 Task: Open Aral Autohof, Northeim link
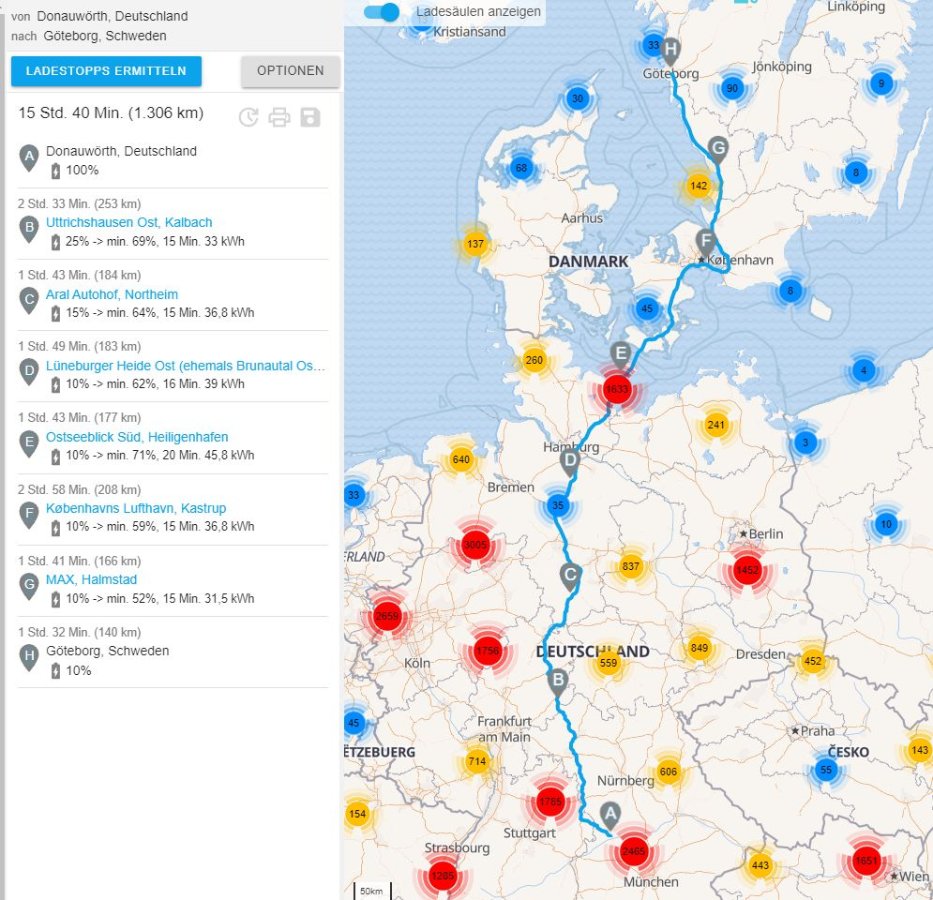pos(112,294)
